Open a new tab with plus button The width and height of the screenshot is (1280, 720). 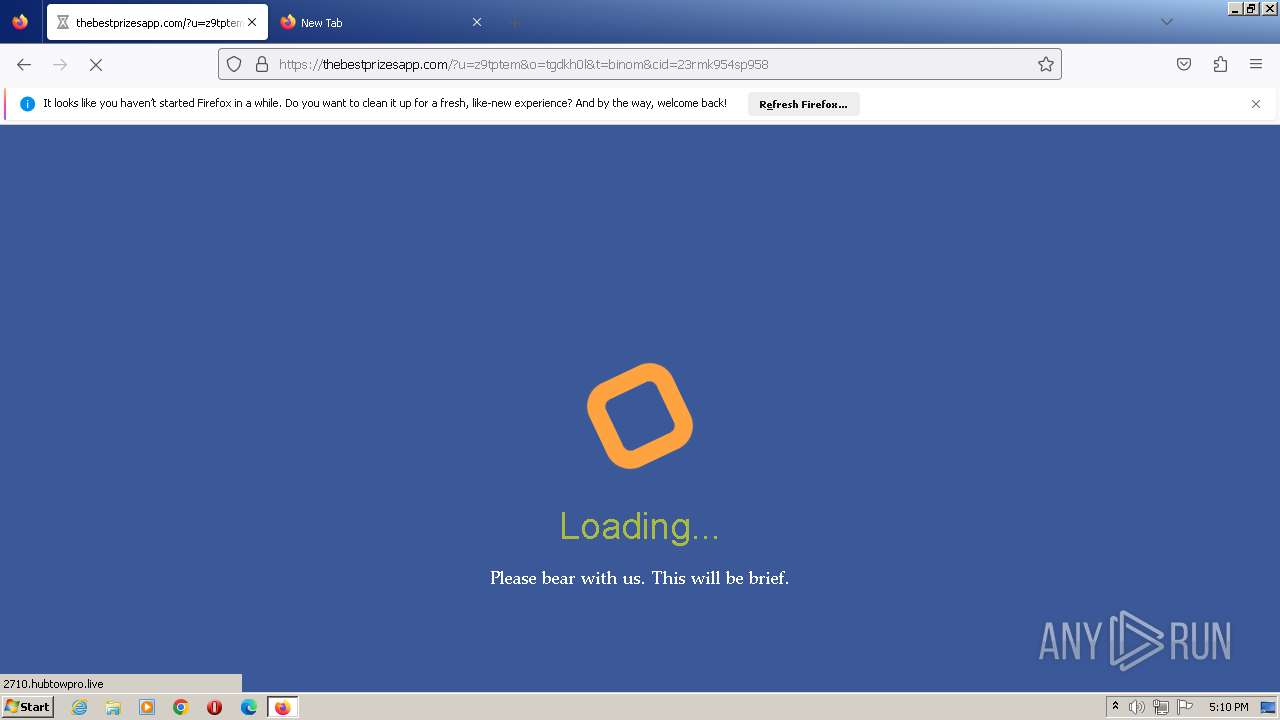[514, 22]
